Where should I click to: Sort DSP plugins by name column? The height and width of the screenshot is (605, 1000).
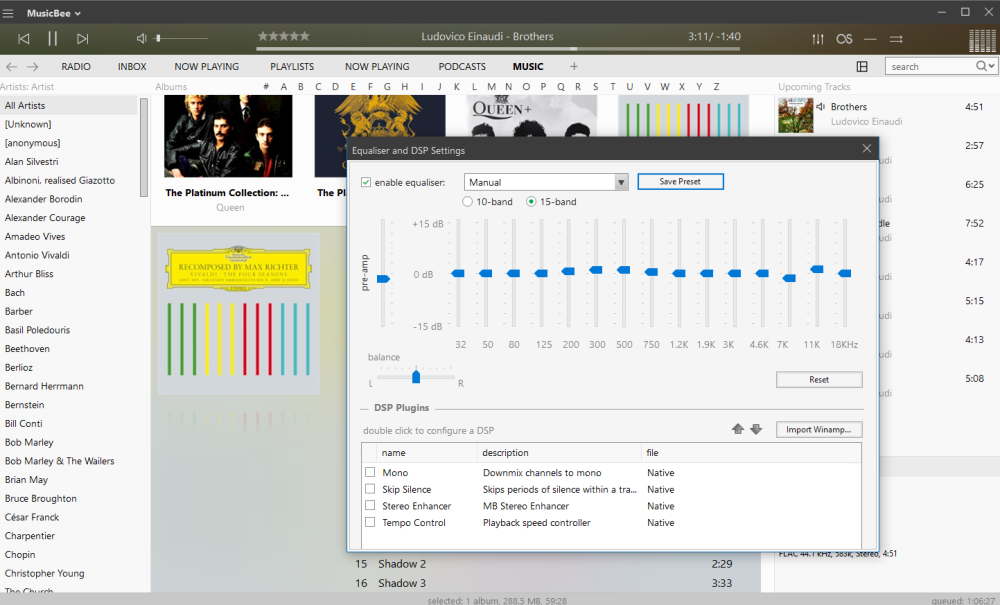(427, 453)
